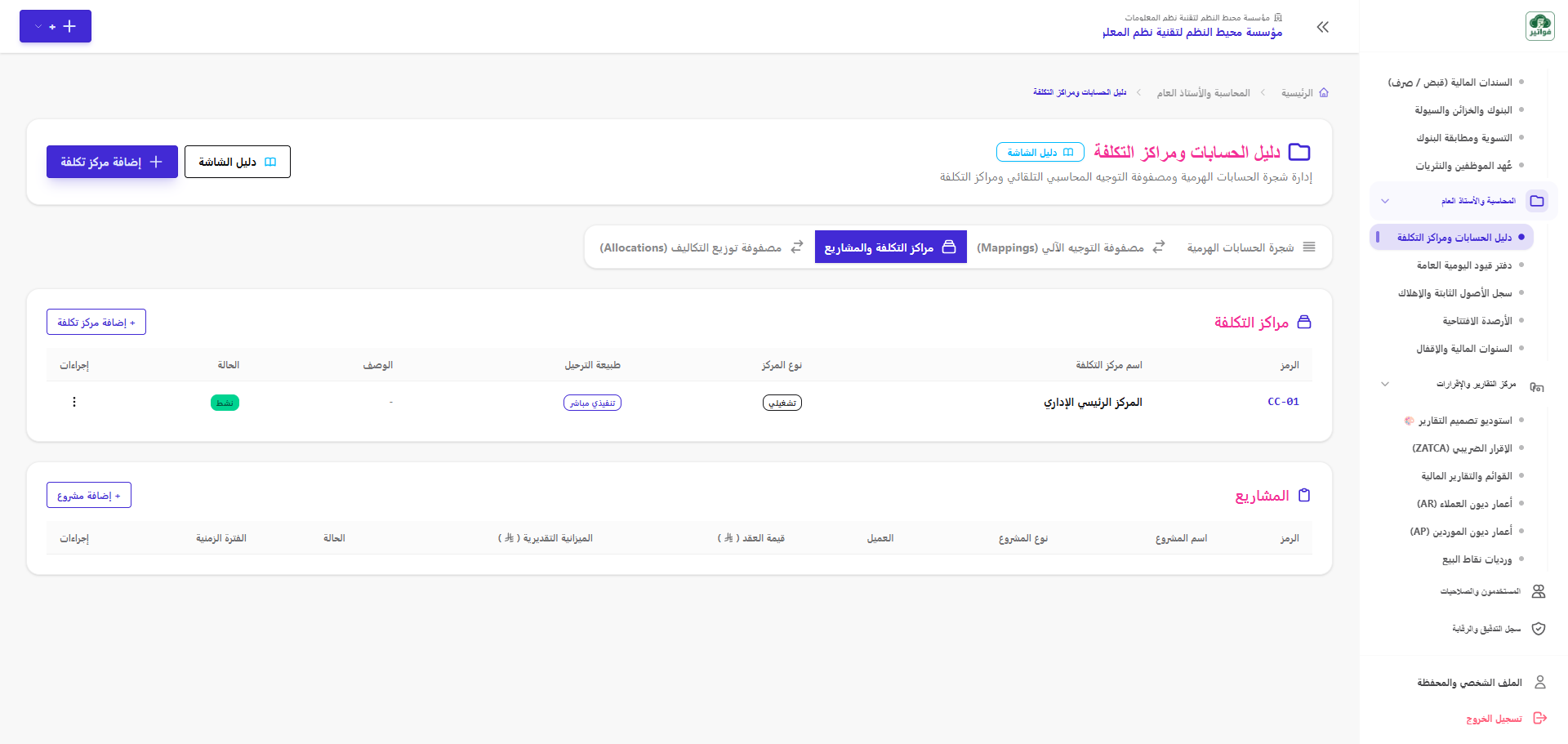This screenshot has width=1568, height=744.
Task: Click the المشاريع clipboard icon
Action: pos(1304,495)
